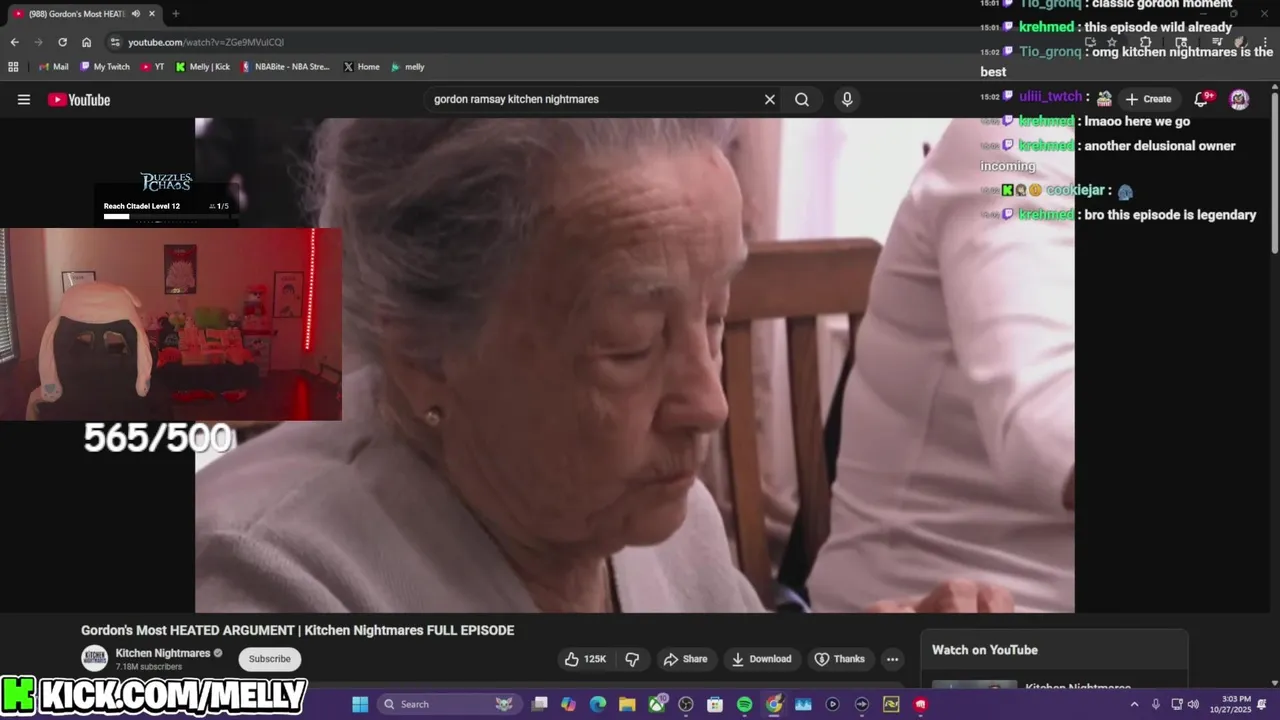The height and width of the screenshot is (720, 1280).
Task: Open the YouTube hamburger guide menu
Action: 24,99
